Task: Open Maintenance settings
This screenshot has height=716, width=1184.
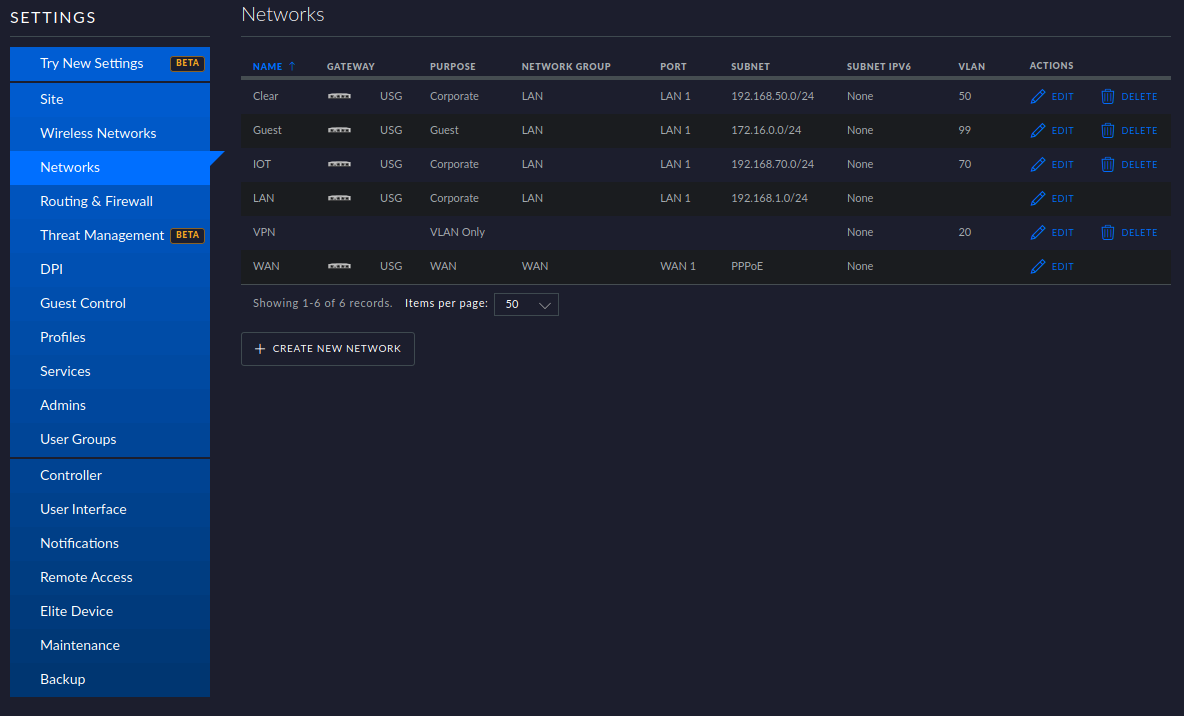Action: 110,645
